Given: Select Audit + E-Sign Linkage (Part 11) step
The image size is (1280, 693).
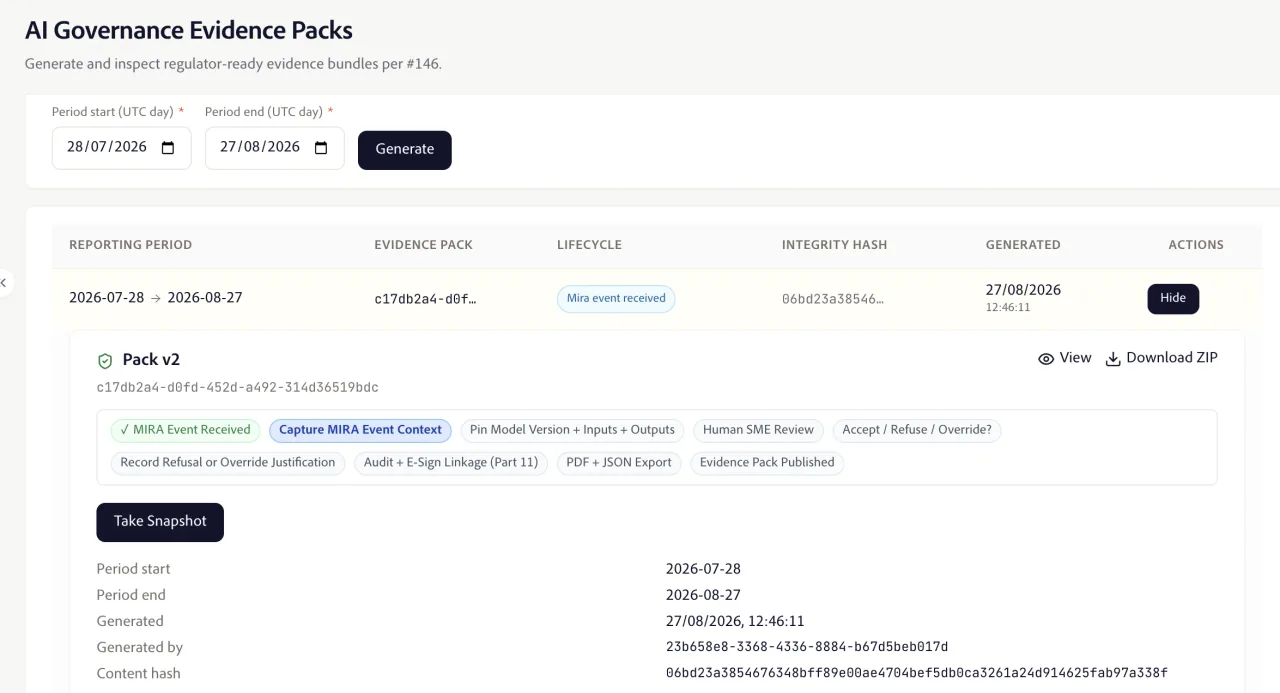Looking at the screenshot, I should 451,463.
